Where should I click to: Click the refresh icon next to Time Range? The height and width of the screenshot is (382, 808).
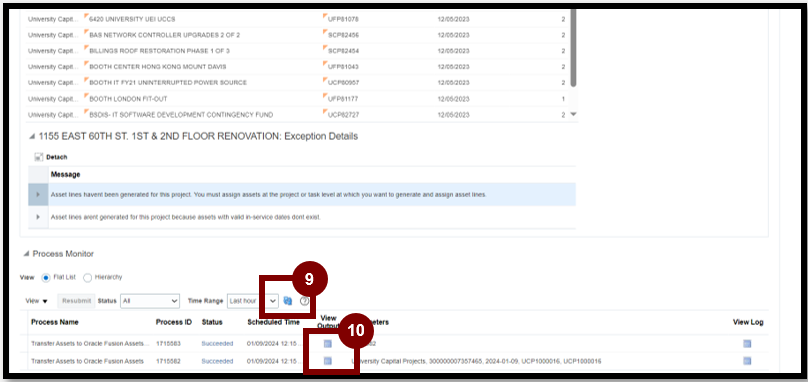288,301
